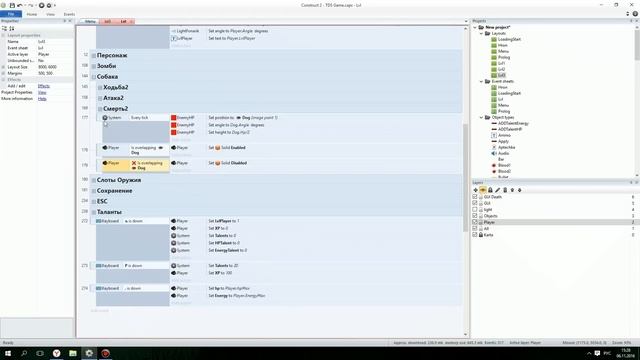
Task: Expand the Сохранение event group
Action: pyautogui.click(x=94, y=191)
